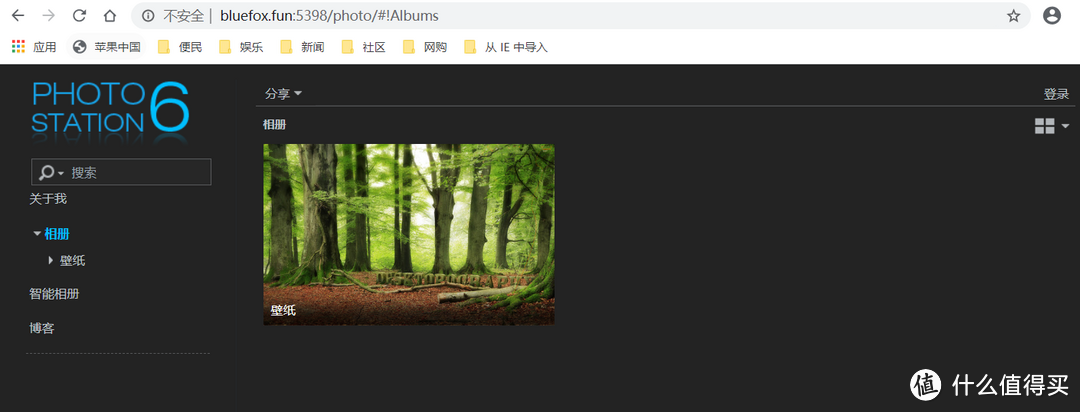Open the 壁纸 forest album thumbnail
This screenshot has width=1080, height=412.
coord(408,234)
